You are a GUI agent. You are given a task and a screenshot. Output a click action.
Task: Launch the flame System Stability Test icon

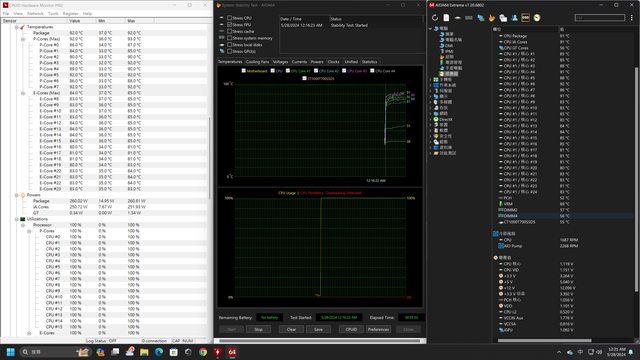(x=492, y=18)
